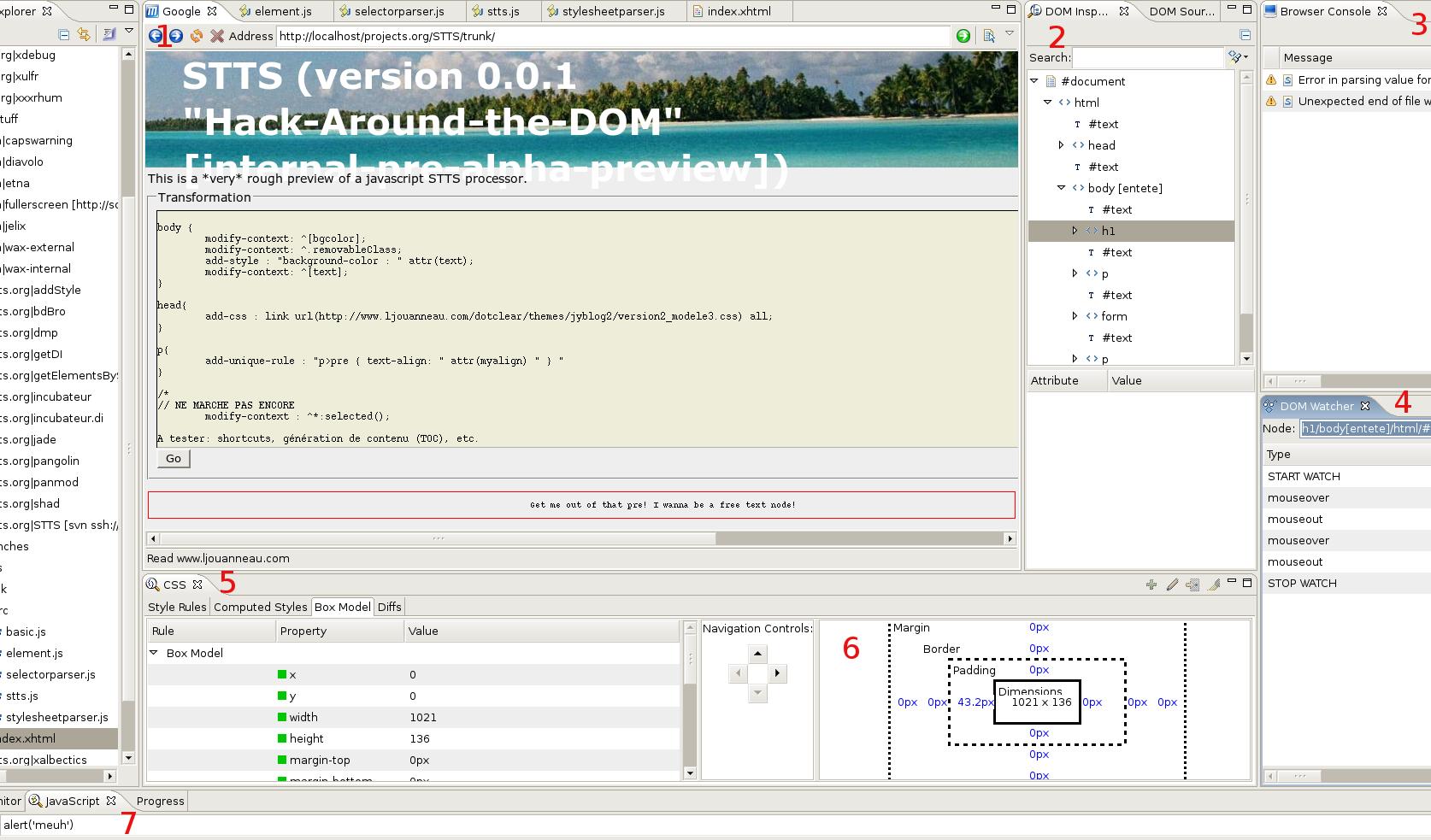Switch to the Diffs tab

(x=389, y=607)
